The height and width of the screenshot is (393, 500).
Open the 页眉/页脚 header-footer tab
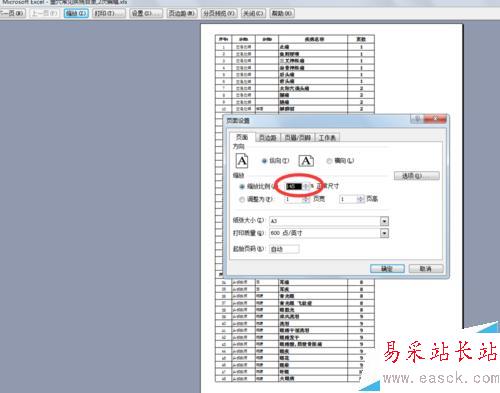point(297,138)
